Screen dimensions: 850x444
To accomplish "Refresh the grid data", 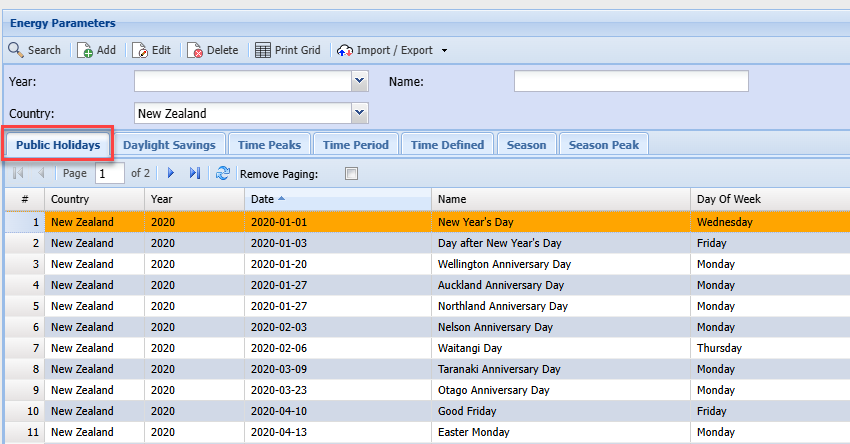I will click(223, 174).
